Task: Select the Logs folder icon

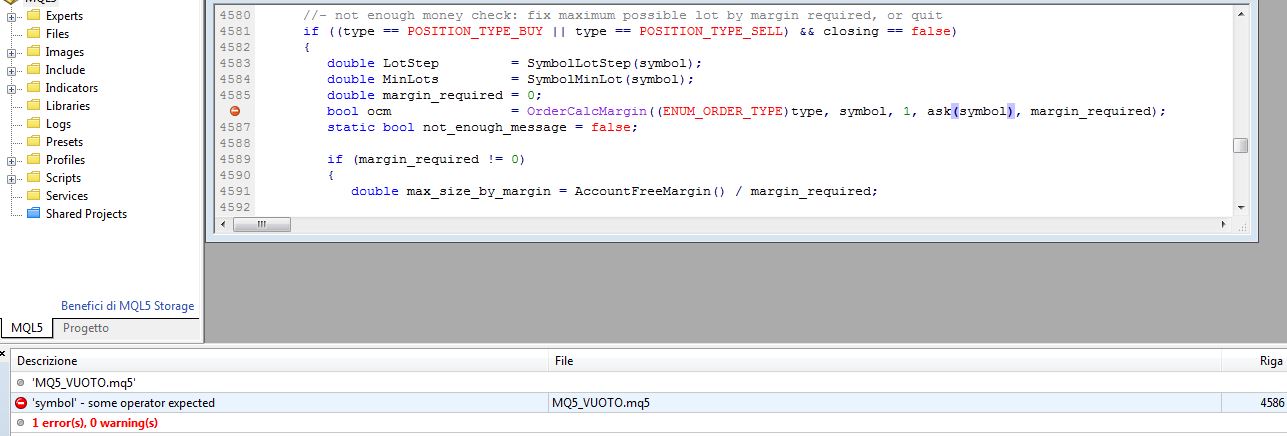Action: pos(33,124)
